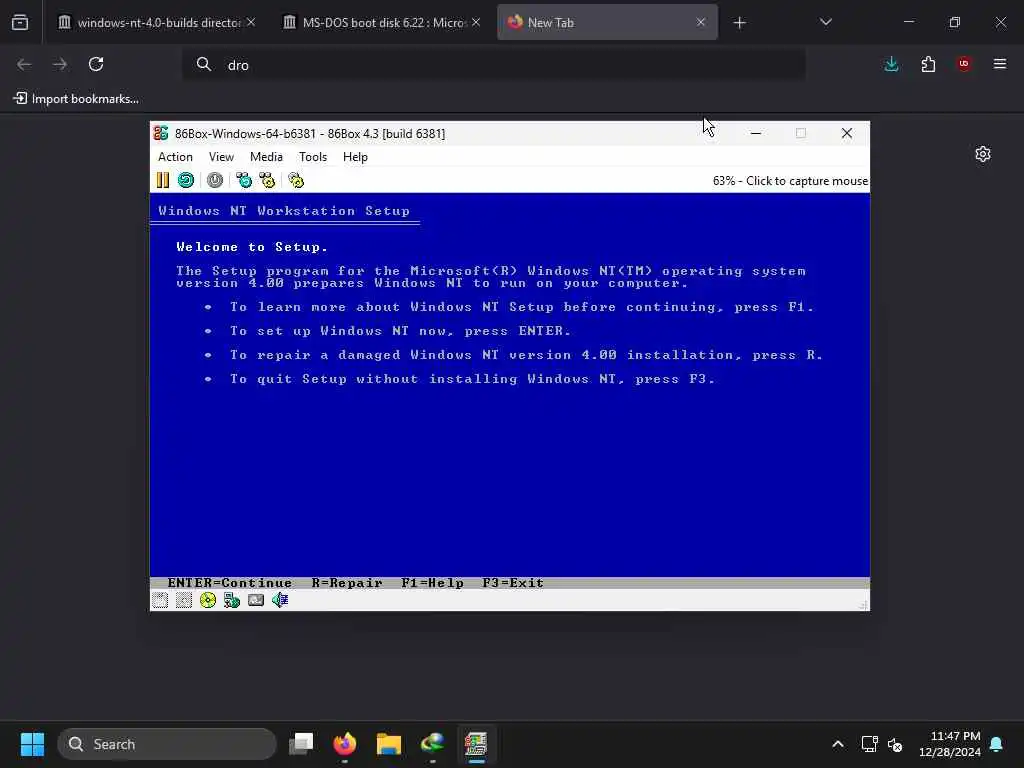Click Firefox View icon in tab bar
The width and height of the screenshot is (1024, 768).
20,22
